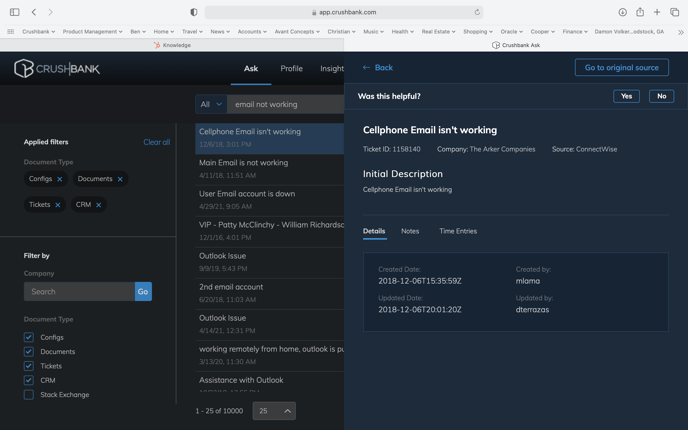This screenshot has height=430, width=688.
Task: Open the Insight navigation tab
Action: tap(332, 68)
